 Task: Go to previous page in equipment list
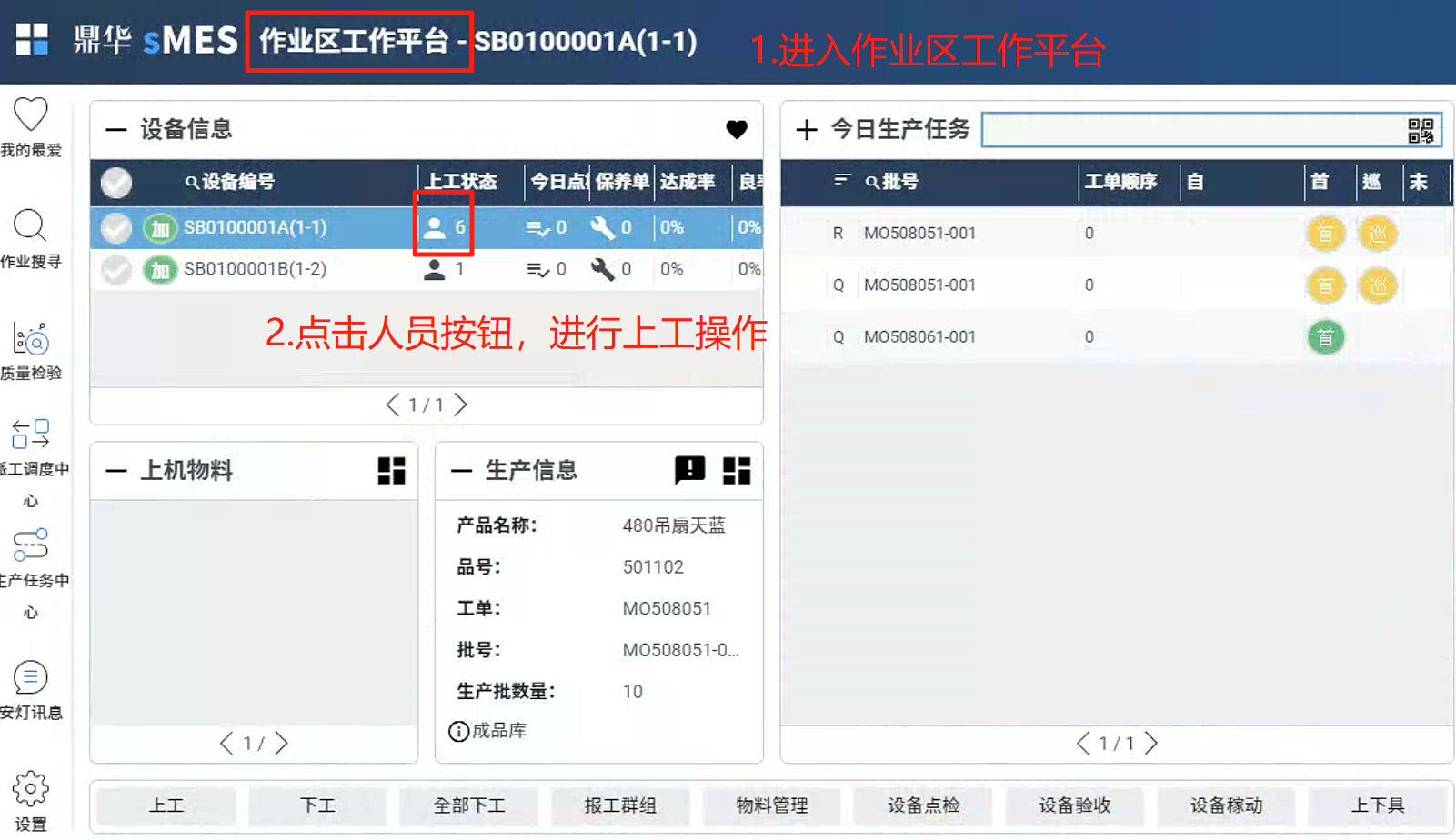pyautogui.click(x=392, y=405)
